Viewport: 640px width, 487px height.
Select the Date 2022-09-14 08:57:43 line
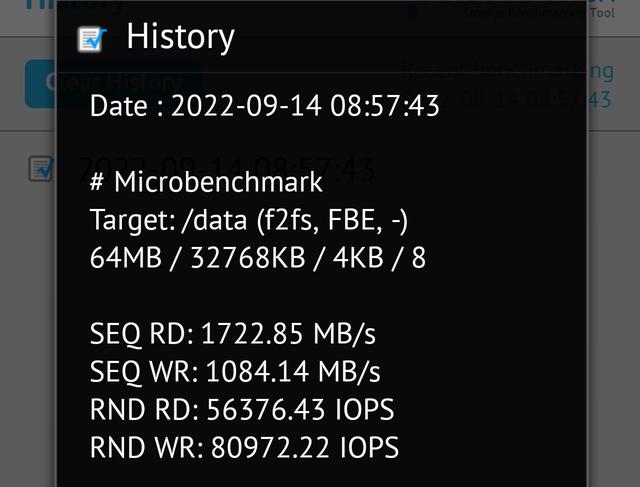[x=264, y=106]
